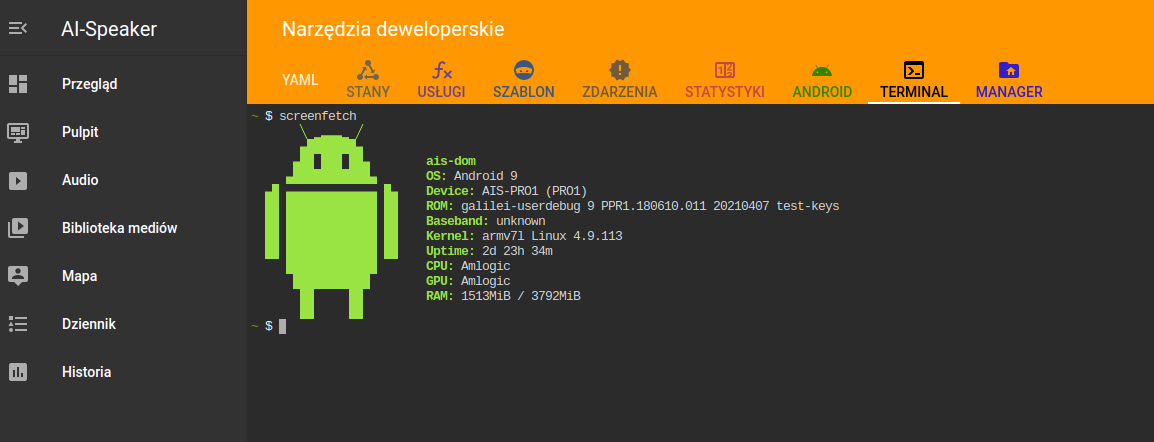Select the SZABLON template tab
This screenshot has width=1154, height=442.
point(524,80)
